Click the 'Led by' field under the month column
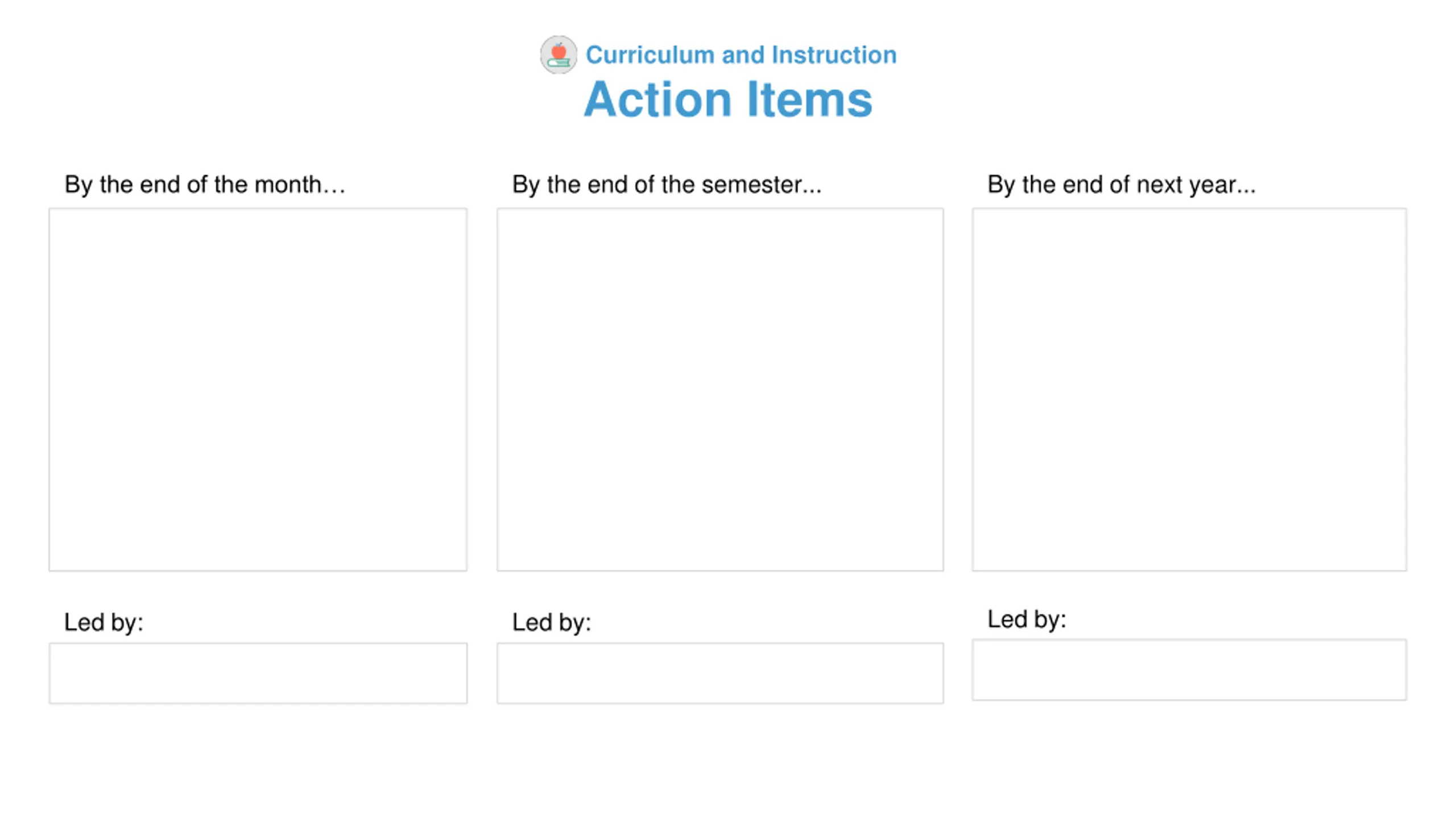Image resolution: width=1456 pixels, height=819 pixels. [258, 673]
